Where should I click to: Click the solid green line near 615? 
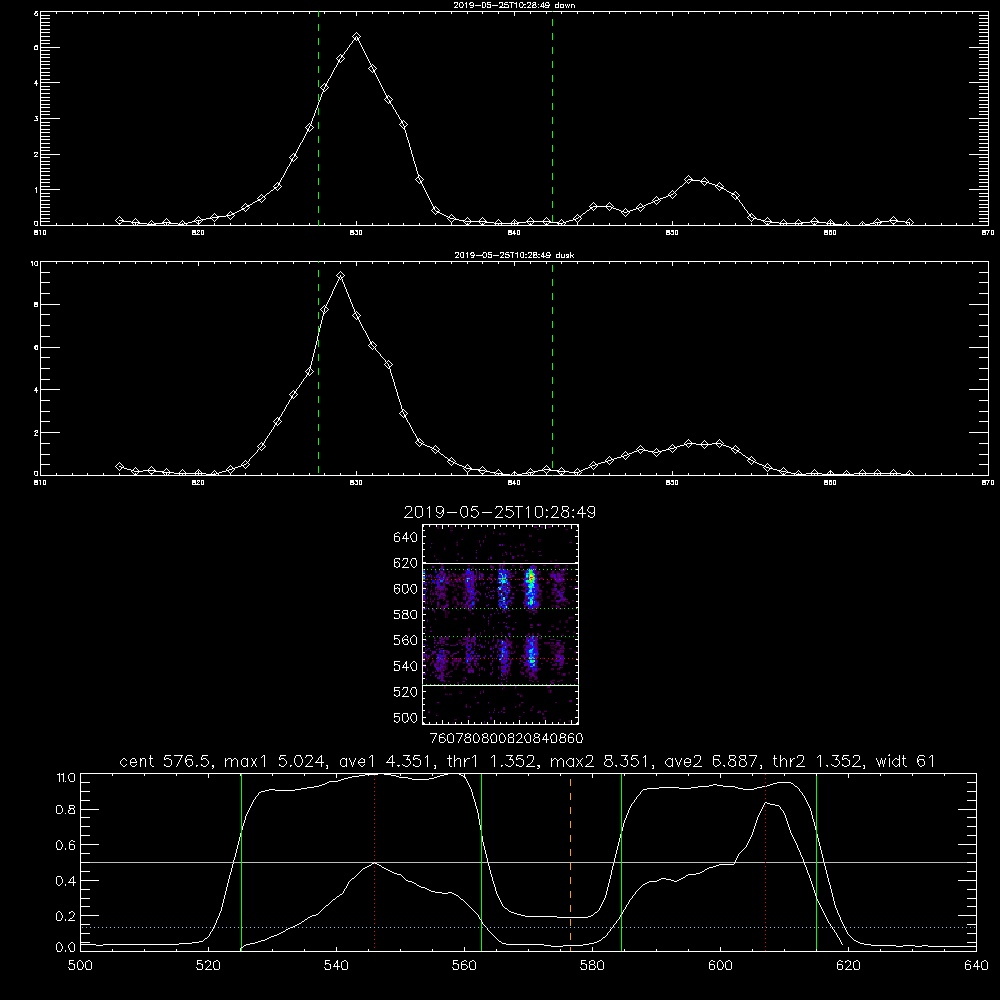[x=816, y=861]
